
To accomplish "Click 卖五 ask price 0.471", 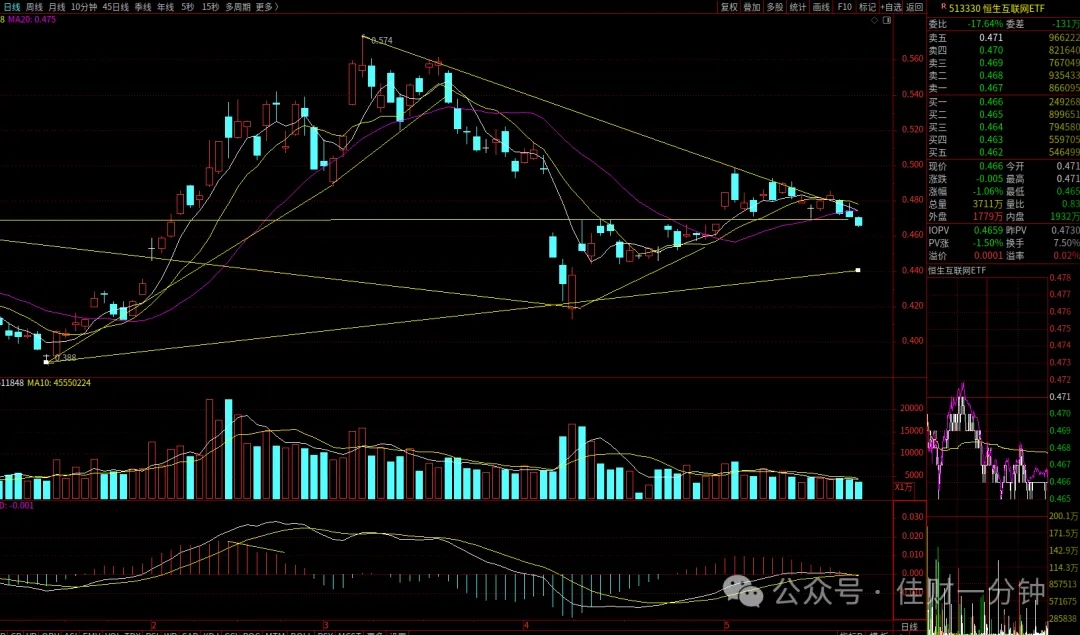I will 991,38.
